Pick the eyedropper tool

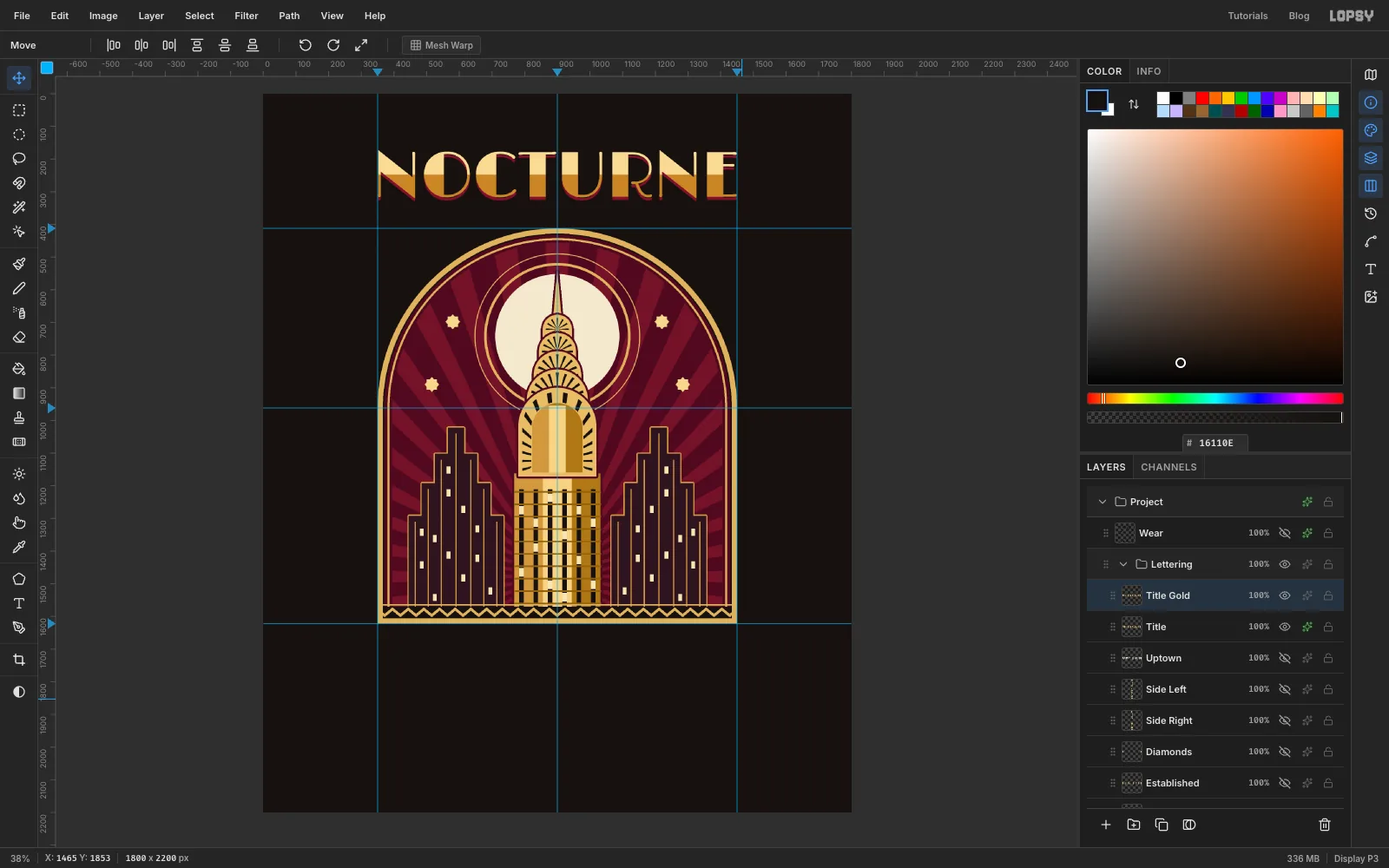tap(19, 547)
